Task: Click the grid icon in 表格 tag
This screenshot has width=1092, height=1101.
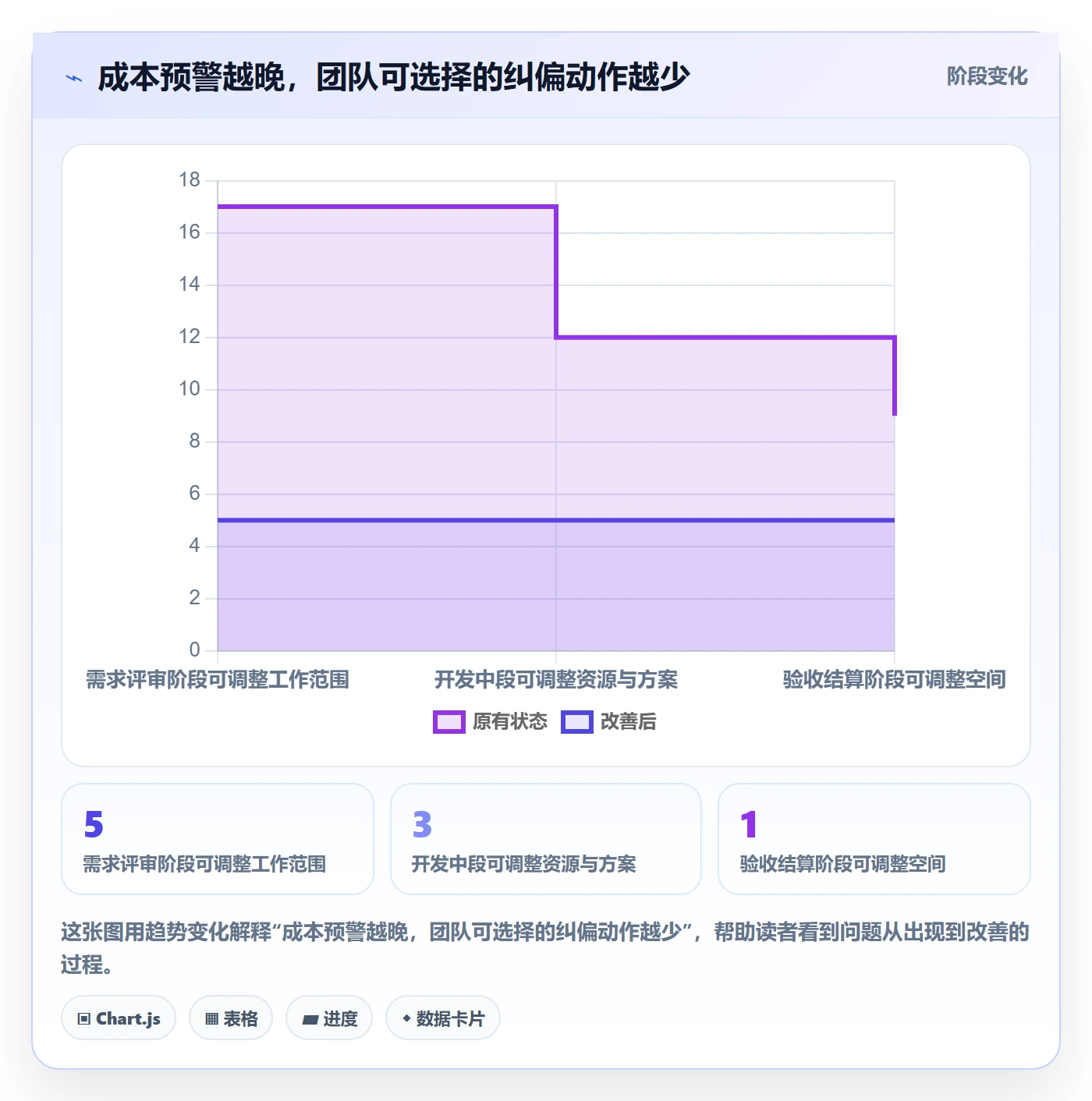Action: pos(211,1019)
